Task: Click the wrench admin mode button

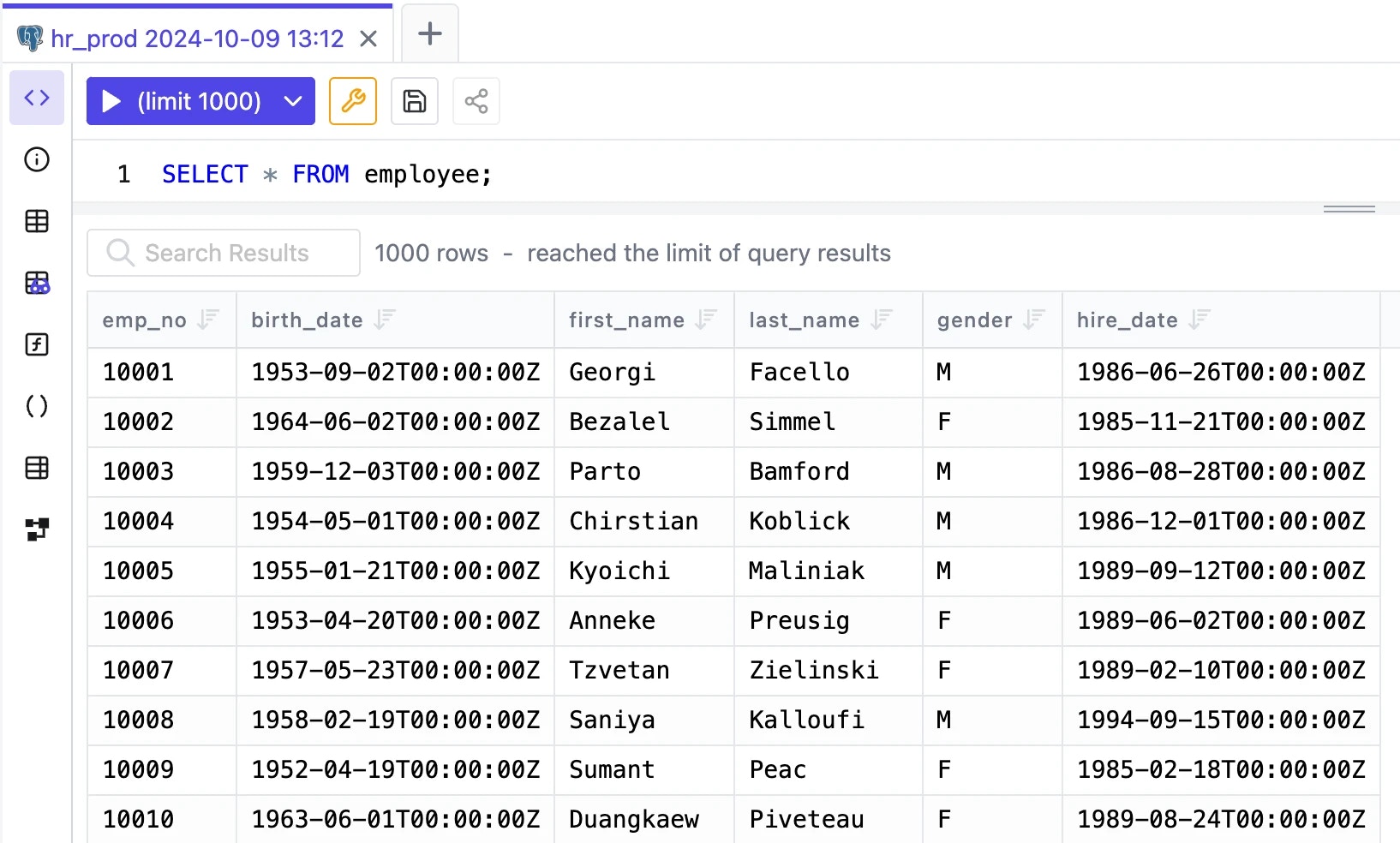Action: tap(353, 101)
